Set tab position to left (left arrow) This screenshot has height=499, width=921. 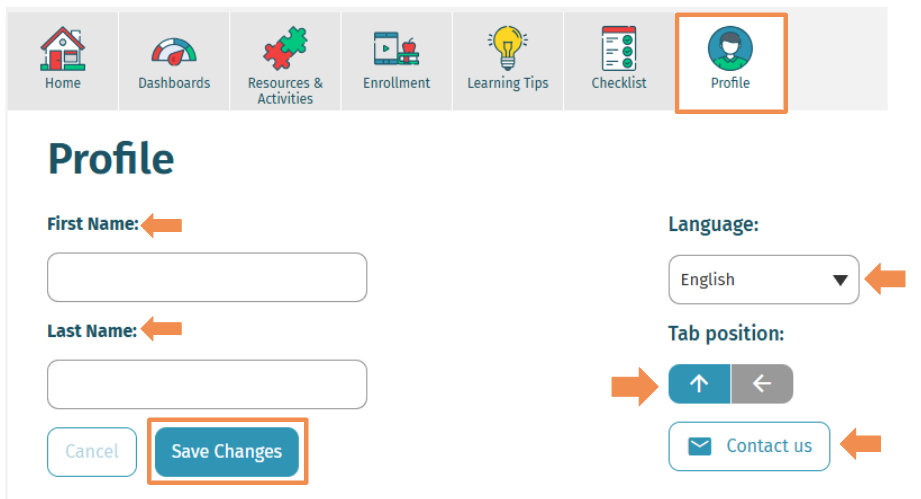[762, 384]
